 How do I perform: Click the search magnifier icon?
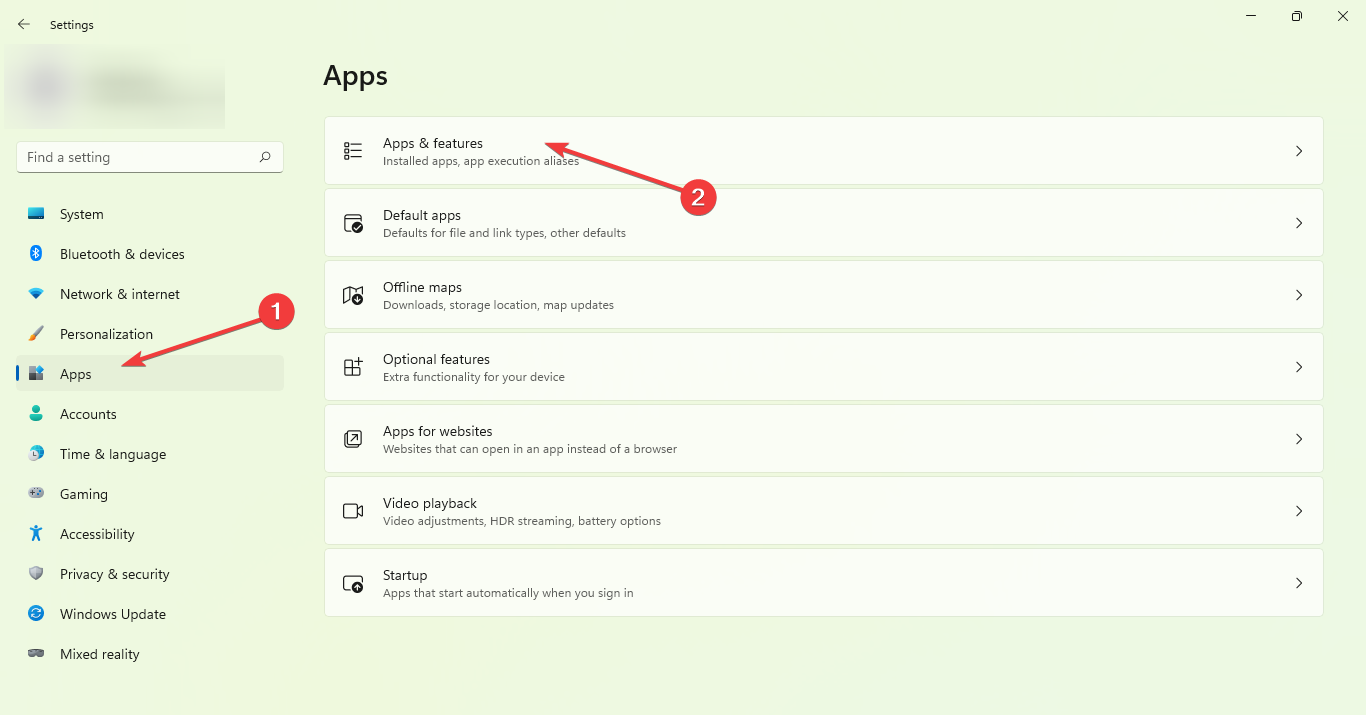(x=265, y=157)
